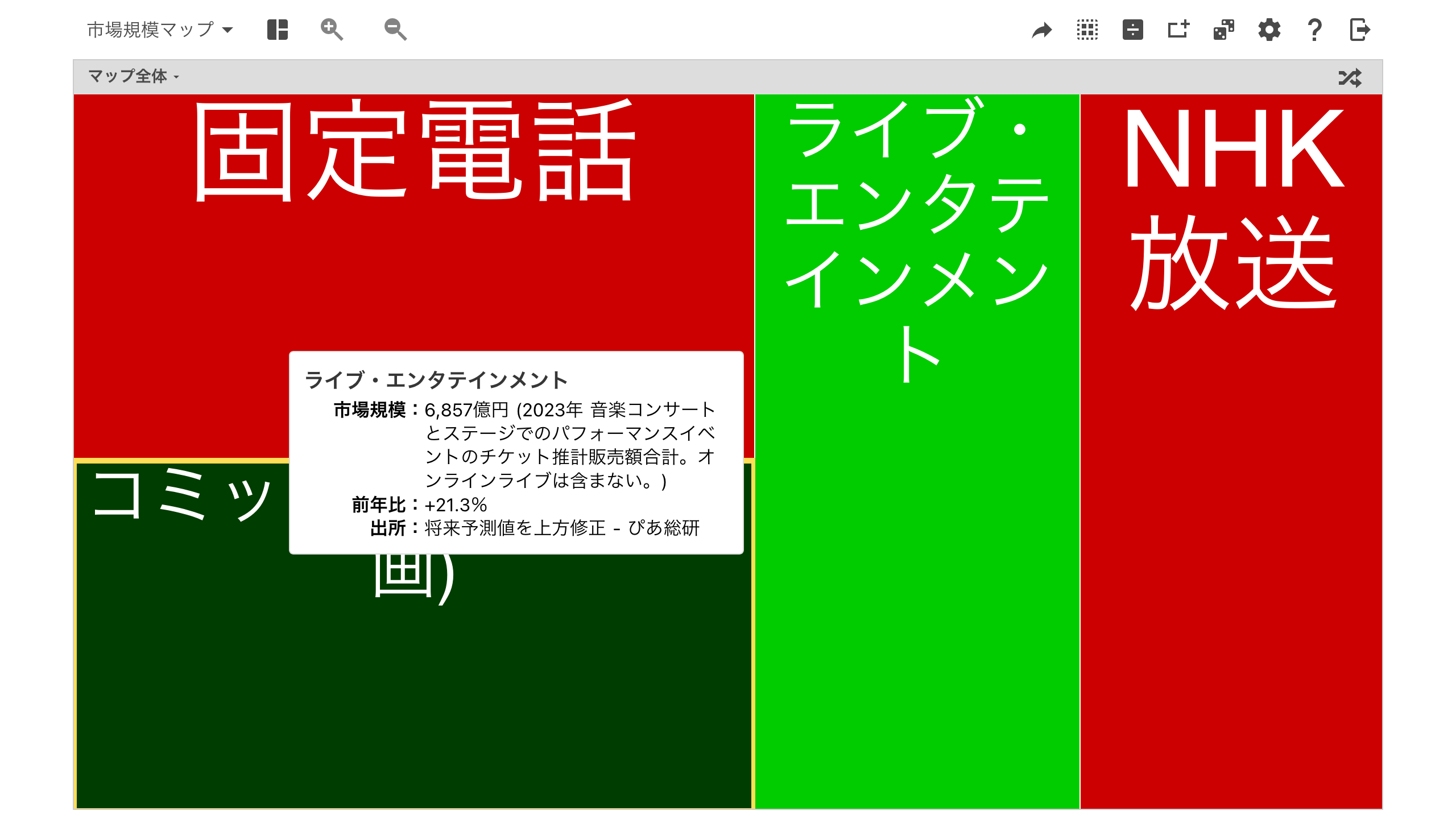Click the +21.3% value in the tooltip
The height and width of the screenshot is (819, 1456).
pyautogui.click(x=456, y=504)
